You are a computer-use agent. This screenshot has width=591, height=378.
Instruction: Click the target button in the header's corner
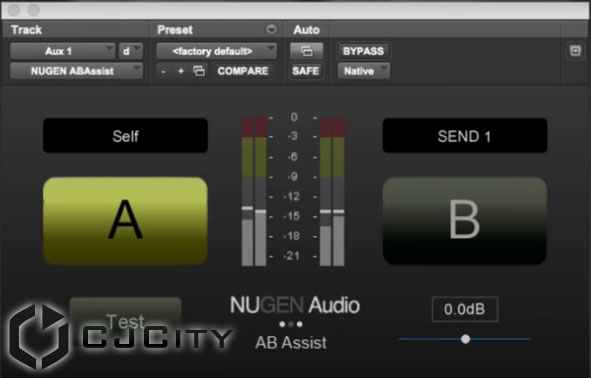[x=575, y=51]
